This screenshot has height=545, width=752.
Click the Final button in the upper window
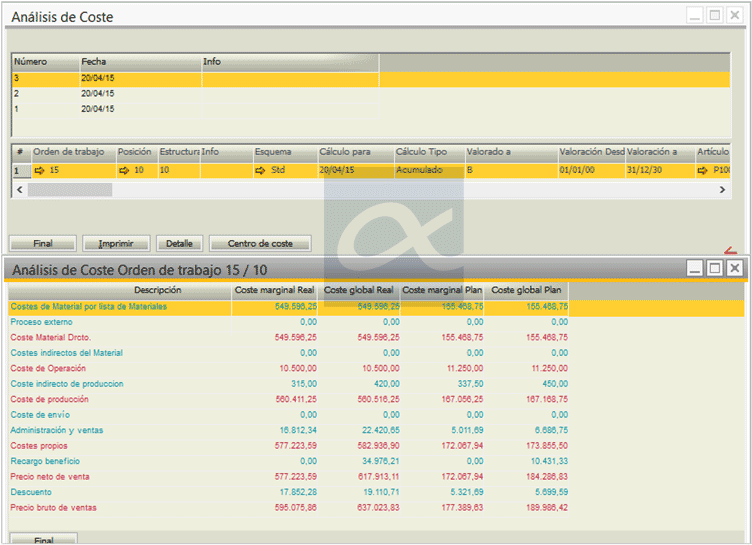pyautogui.click(x=43, y=243)
